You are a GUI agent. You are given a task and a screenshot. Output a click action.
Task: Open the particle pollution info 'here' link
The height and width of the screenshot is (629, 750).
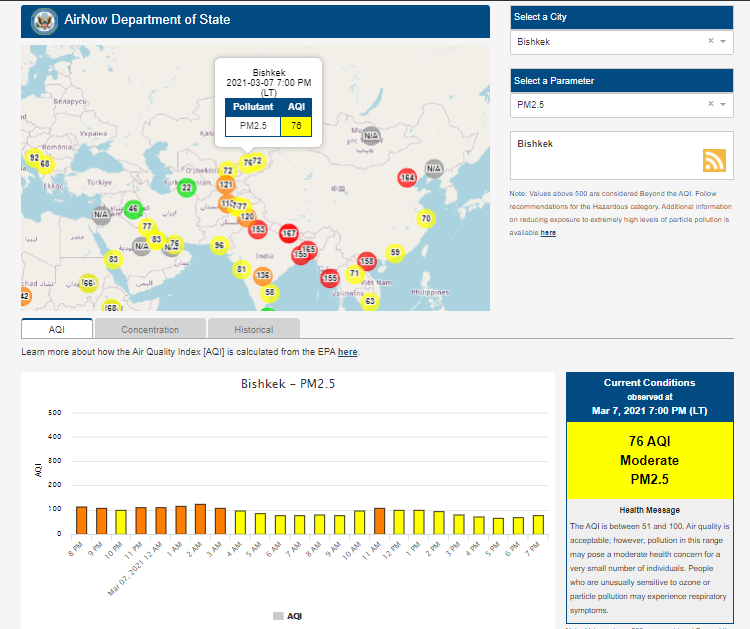[x=548, y=232]
